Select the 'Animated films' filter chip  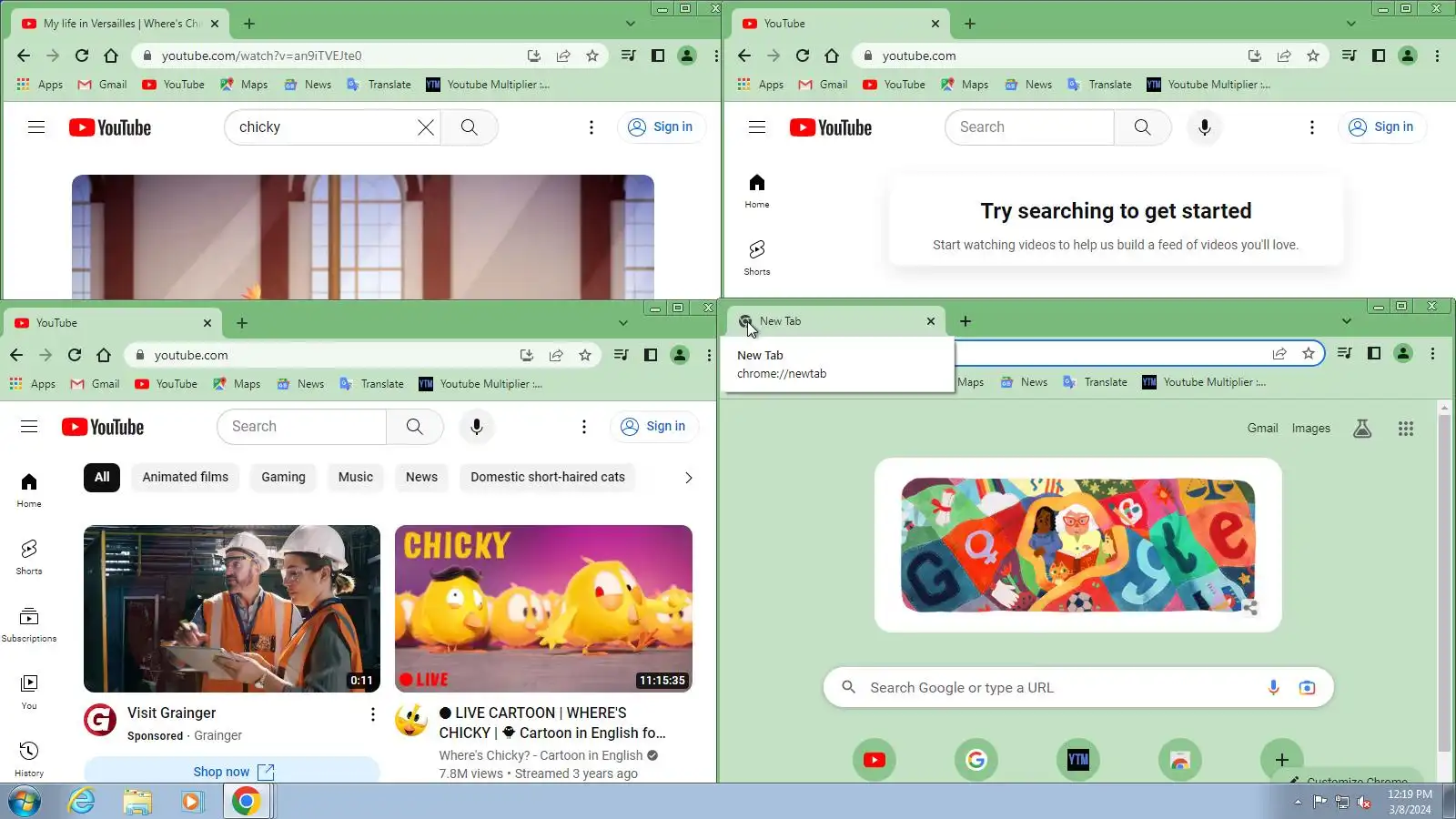(x=186, y=477)
